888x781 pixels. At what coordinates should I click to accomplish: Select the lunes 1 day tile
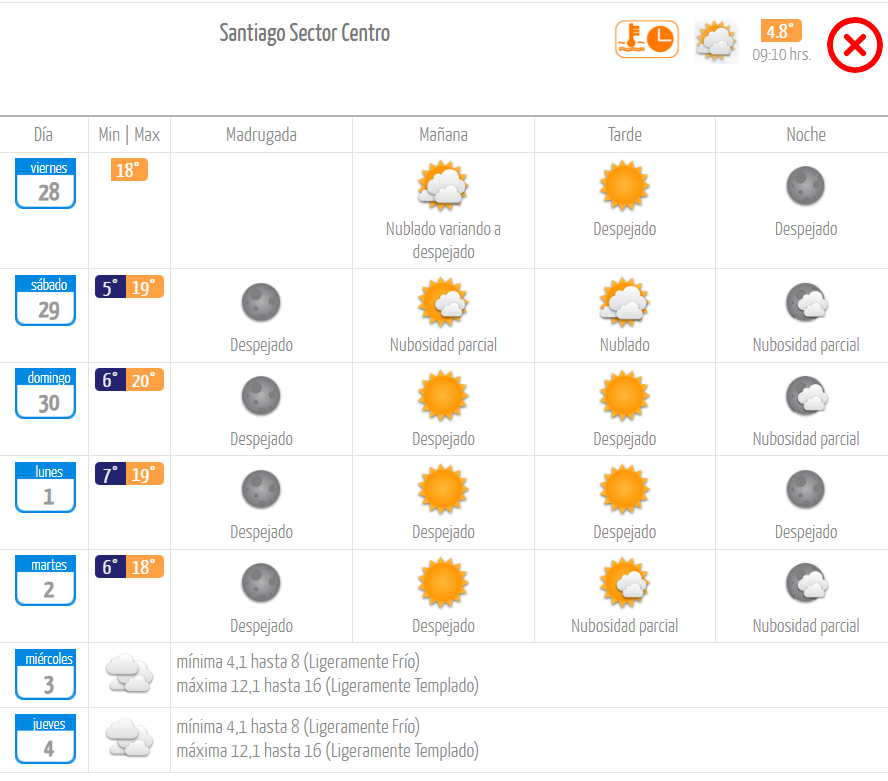point(45,487)
